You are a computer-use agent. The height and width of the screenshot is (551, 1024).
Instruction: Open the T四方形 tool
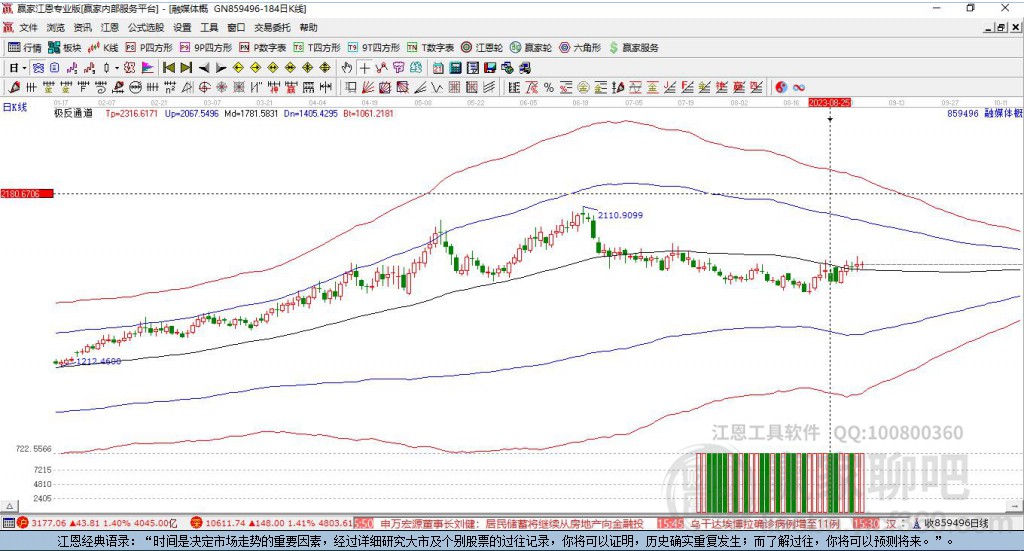pos(317,48)
